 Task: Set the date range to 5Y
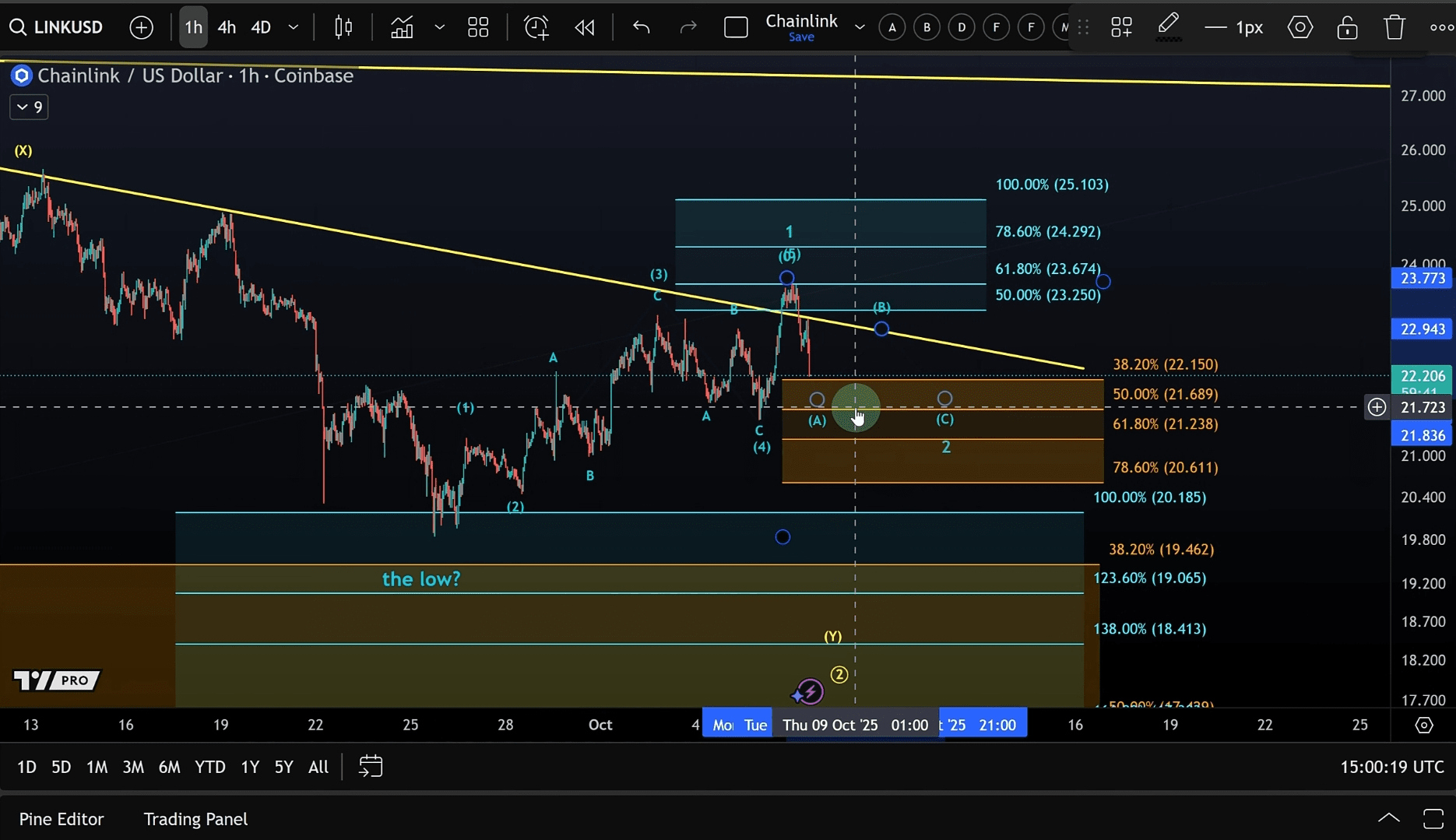[283, 768]
